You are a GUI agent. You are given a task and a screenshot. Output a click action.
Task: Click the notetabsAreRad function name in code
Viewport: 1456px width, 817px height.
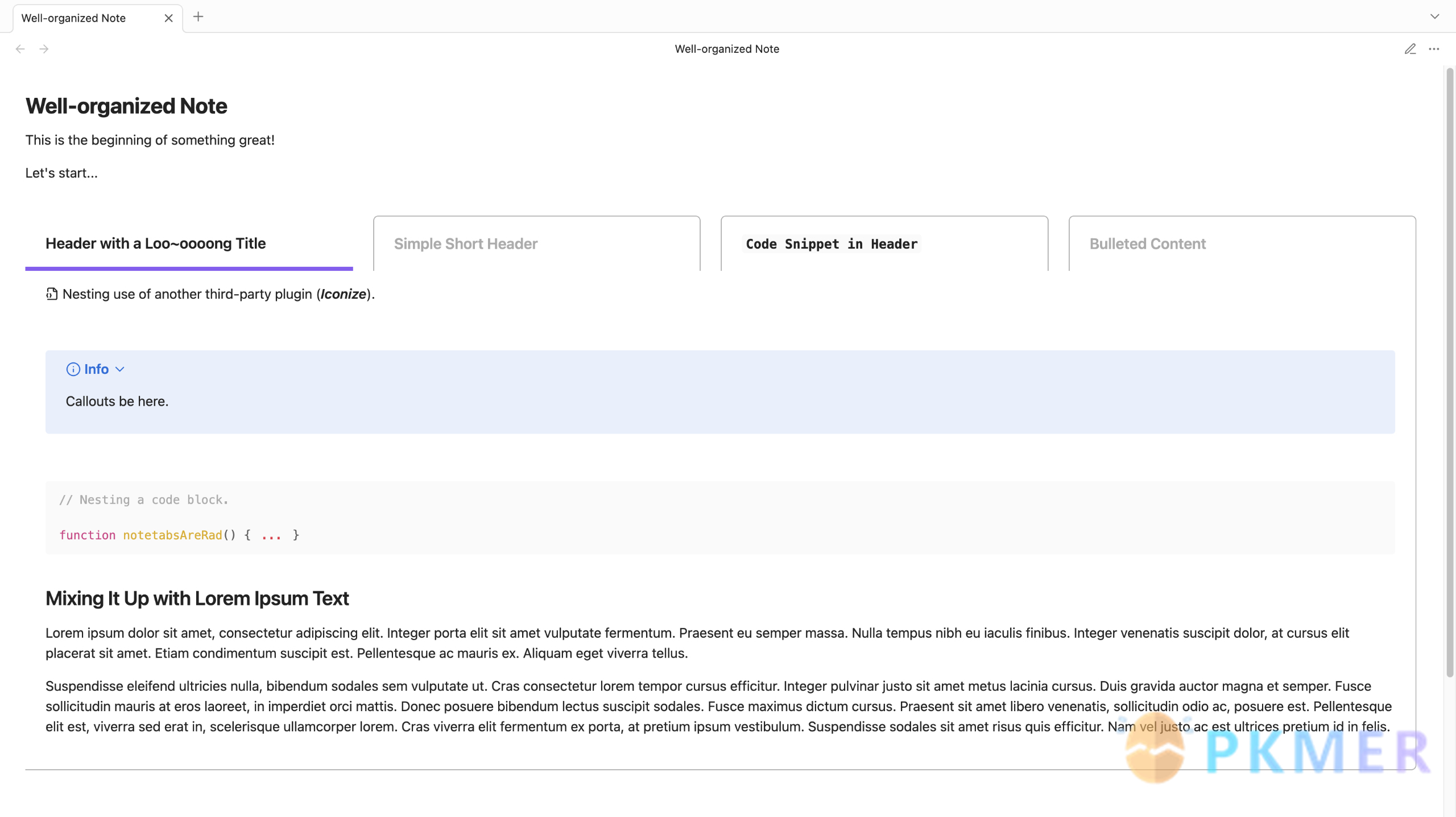tap(172, 535)
